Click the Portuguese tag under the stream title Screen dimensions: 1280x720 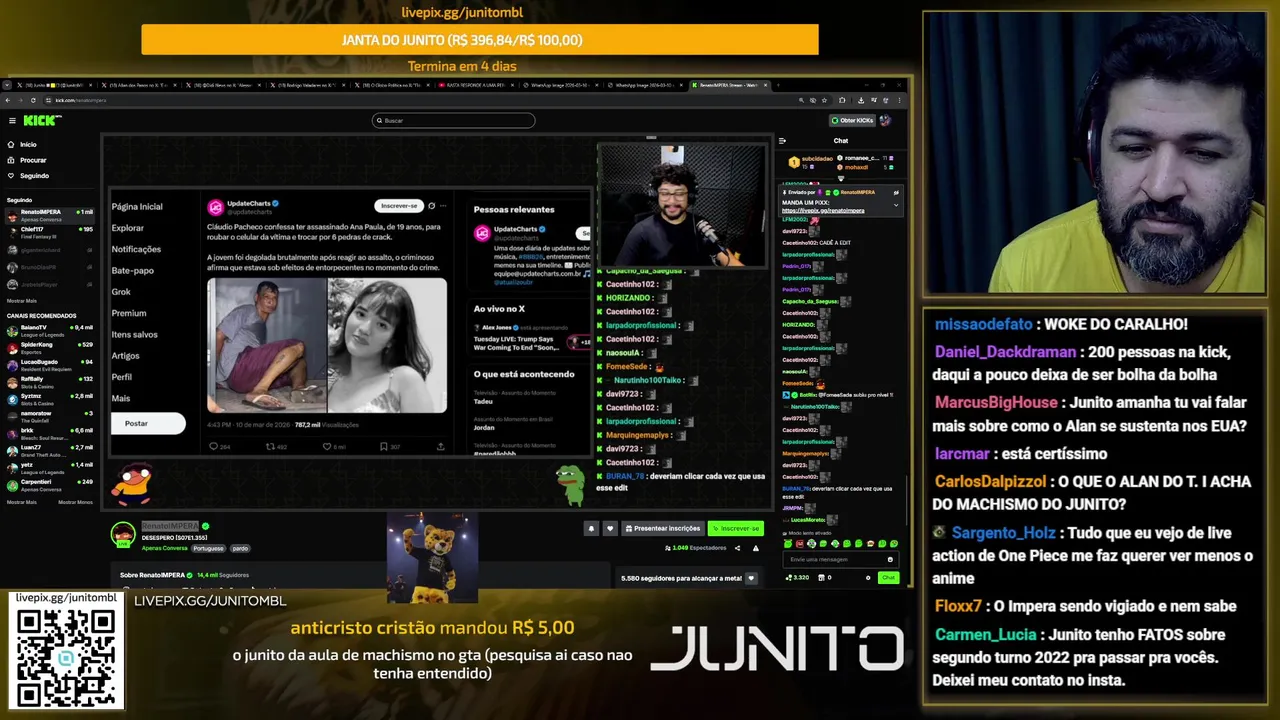tap(209, 548)
